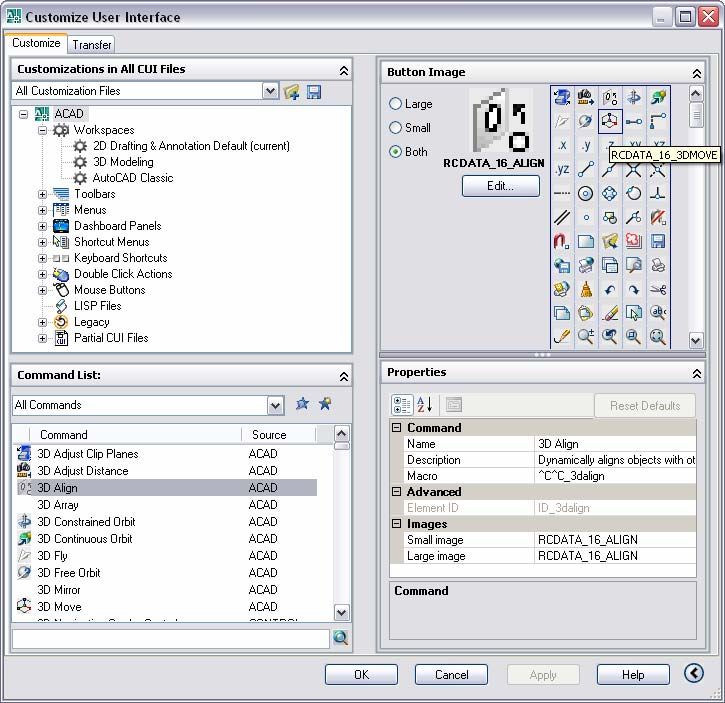Select the 3D Modeling workspace item
This screenshot has height=703, width=725.
click(123, 162)
